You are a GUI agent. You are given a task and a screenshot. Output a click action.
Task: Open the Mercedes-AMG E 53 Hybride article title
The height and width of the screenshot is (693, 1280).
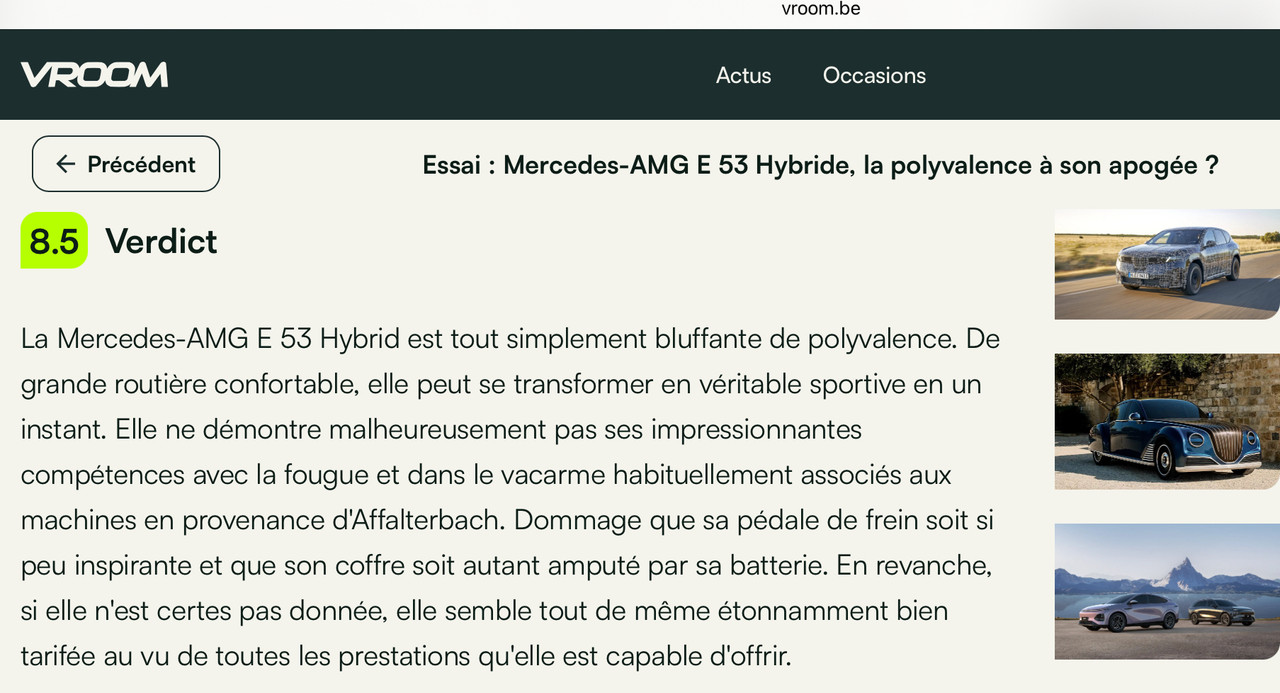(x=821, y=165)
